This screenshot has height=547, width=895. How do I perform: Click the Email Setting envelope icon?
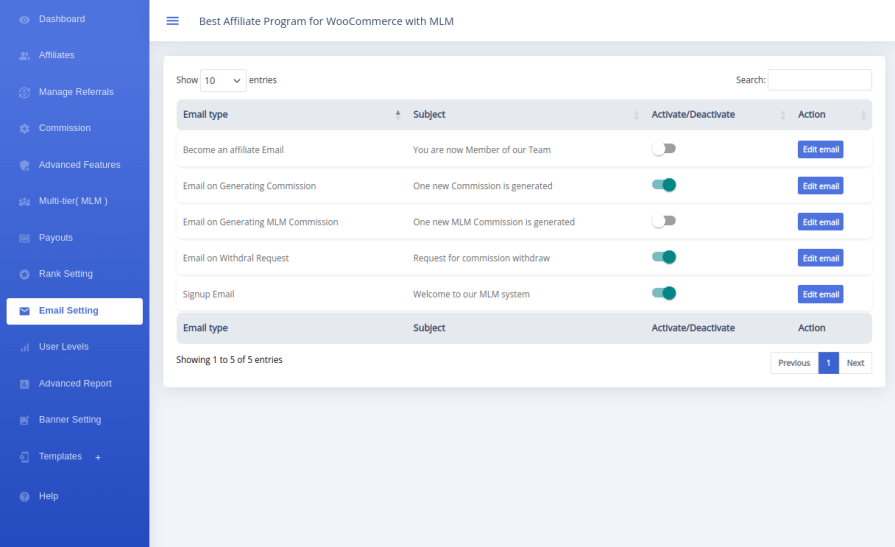25,311
